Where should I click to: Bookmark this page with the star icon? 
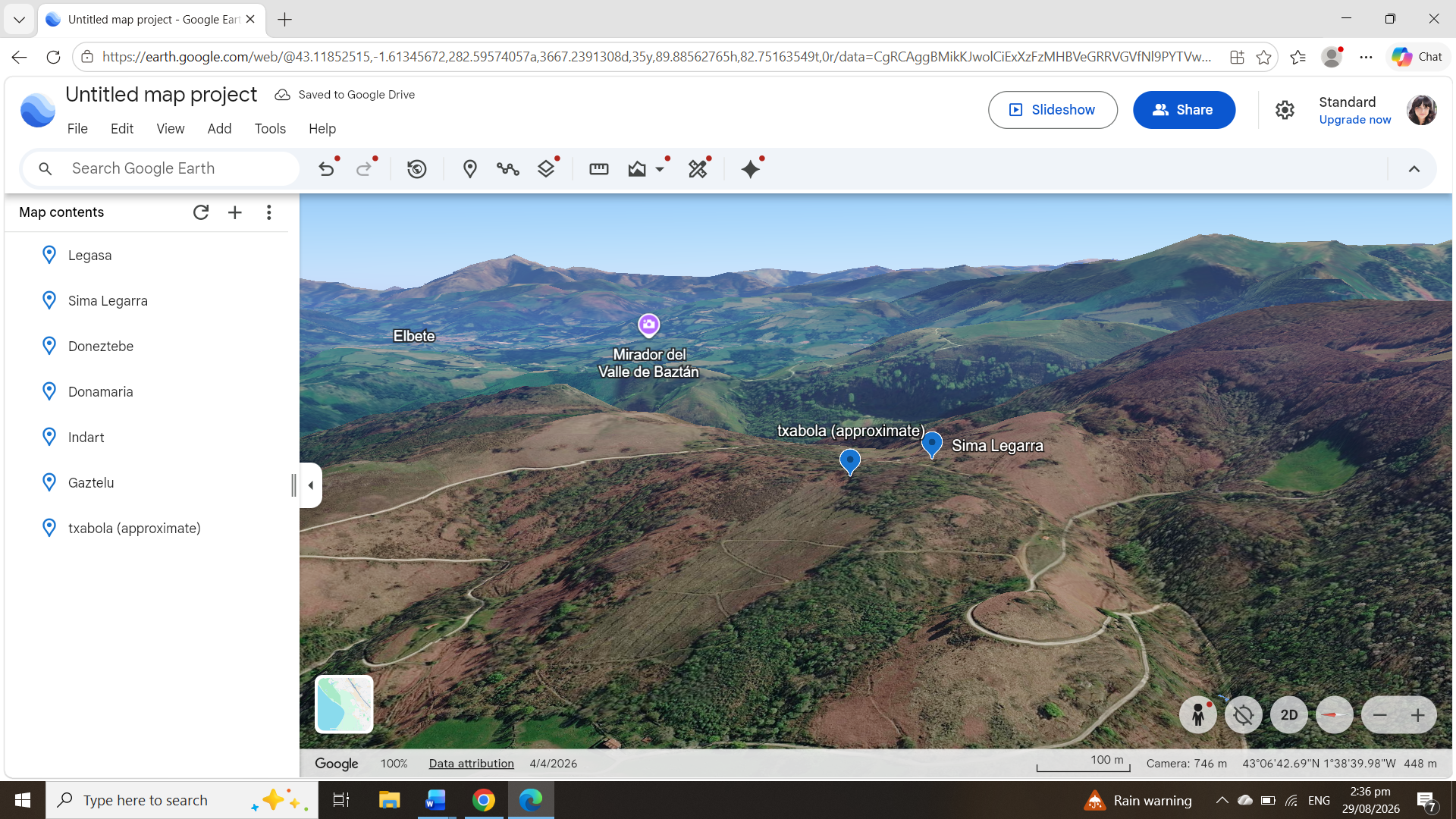click(1263, 57)
